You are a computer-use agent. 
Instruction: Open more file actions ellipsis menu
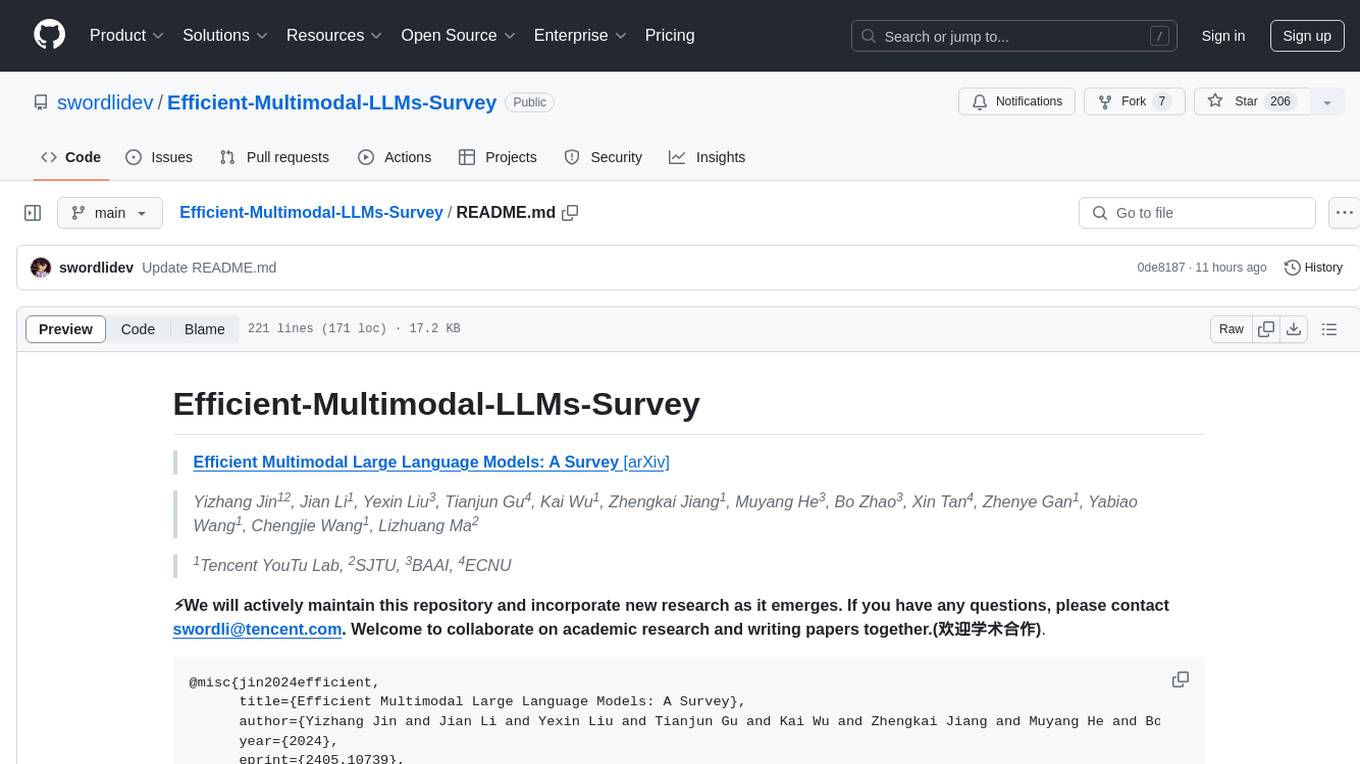[x=1345, y=213]
